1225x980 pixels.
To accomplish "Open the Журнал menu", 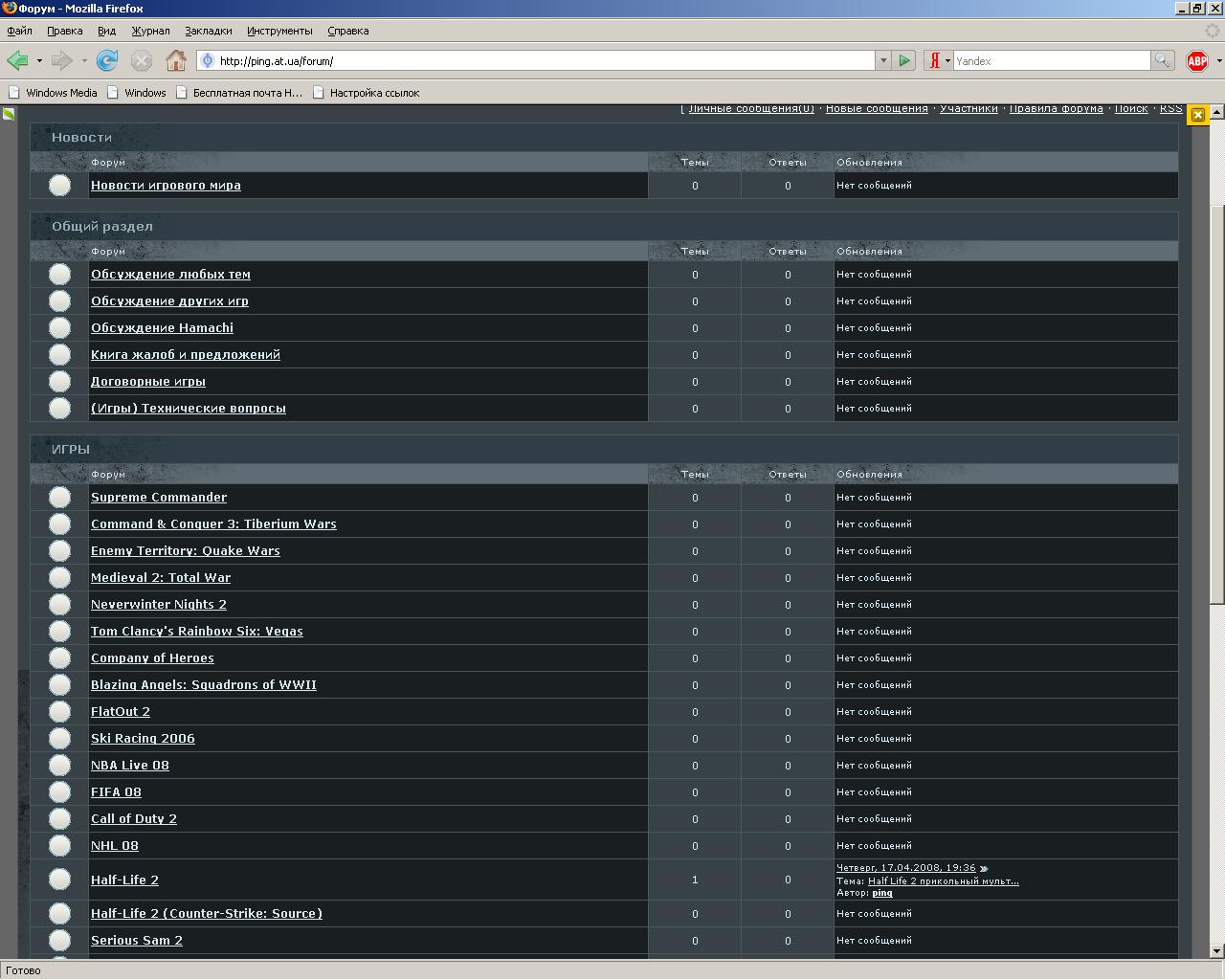I will coord(150,31).
